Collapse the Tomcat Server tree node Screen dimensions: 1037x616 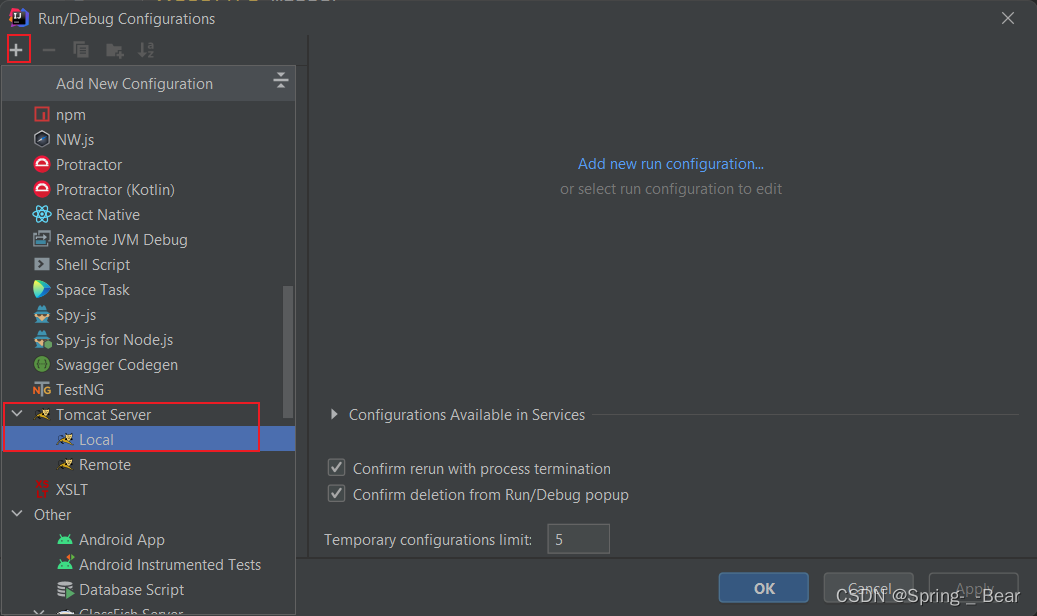click(x=18, y=414)
